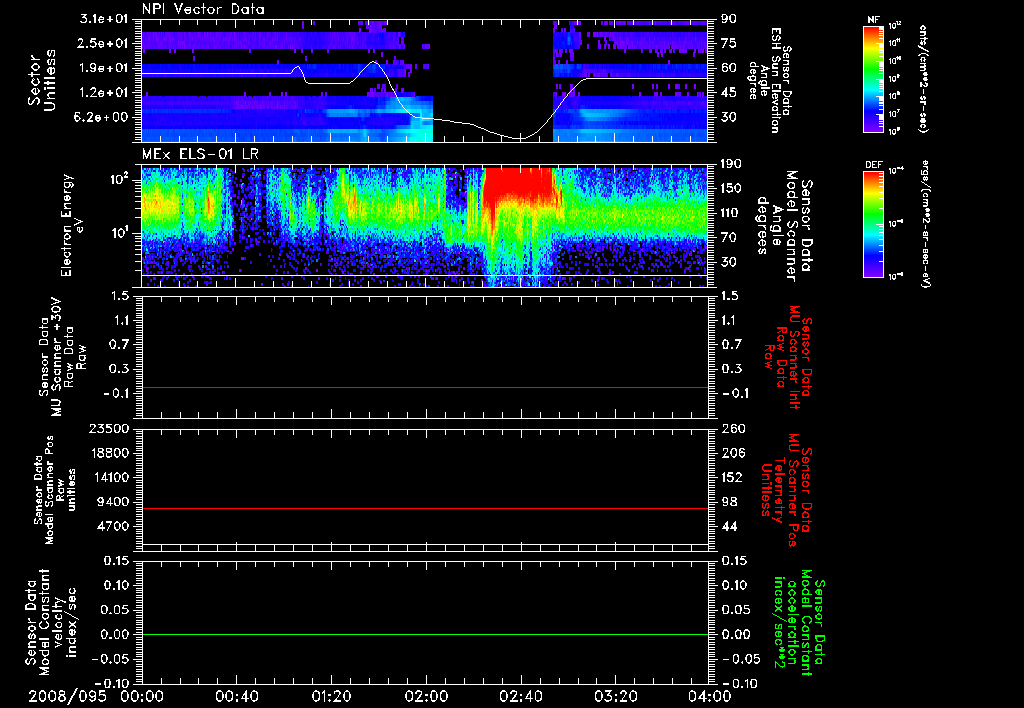Click the 206 telemetry tick label
This screenshot has width=1024, height=708.
click(732, 453)
